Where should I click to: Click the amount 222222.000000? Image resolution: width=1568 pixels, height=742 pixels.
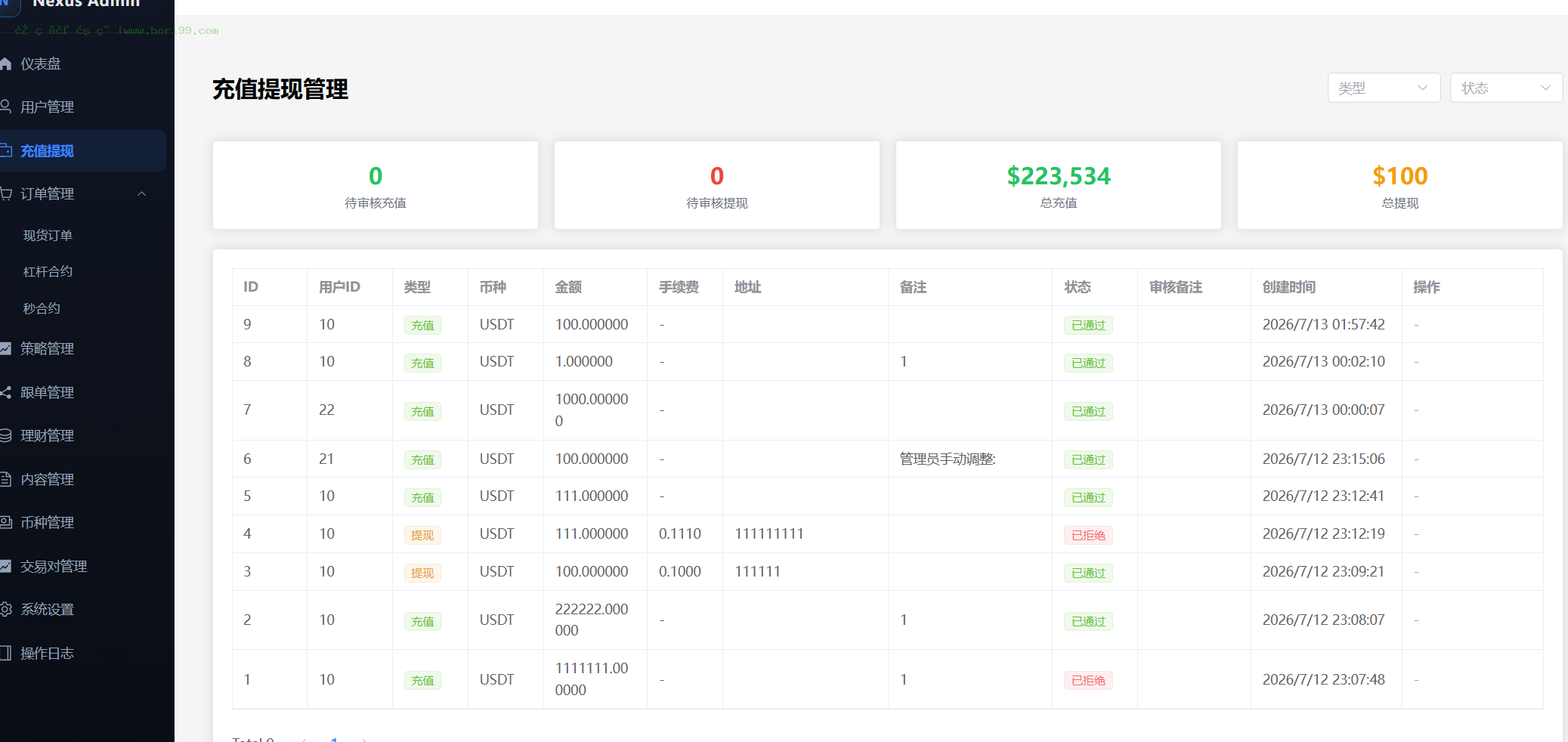pos(592,620)
